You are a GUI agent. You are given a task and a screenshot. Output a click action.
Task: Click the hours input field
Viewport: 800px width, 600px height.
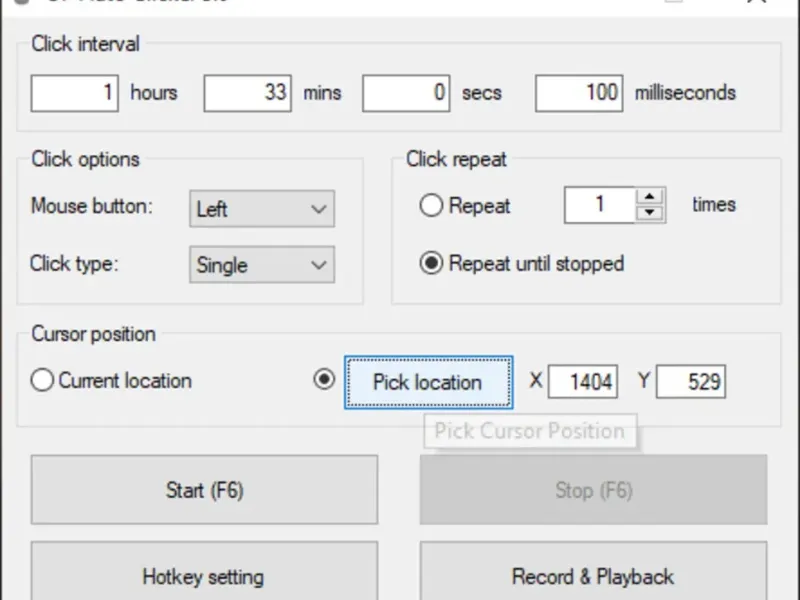(x=75, y=93)
